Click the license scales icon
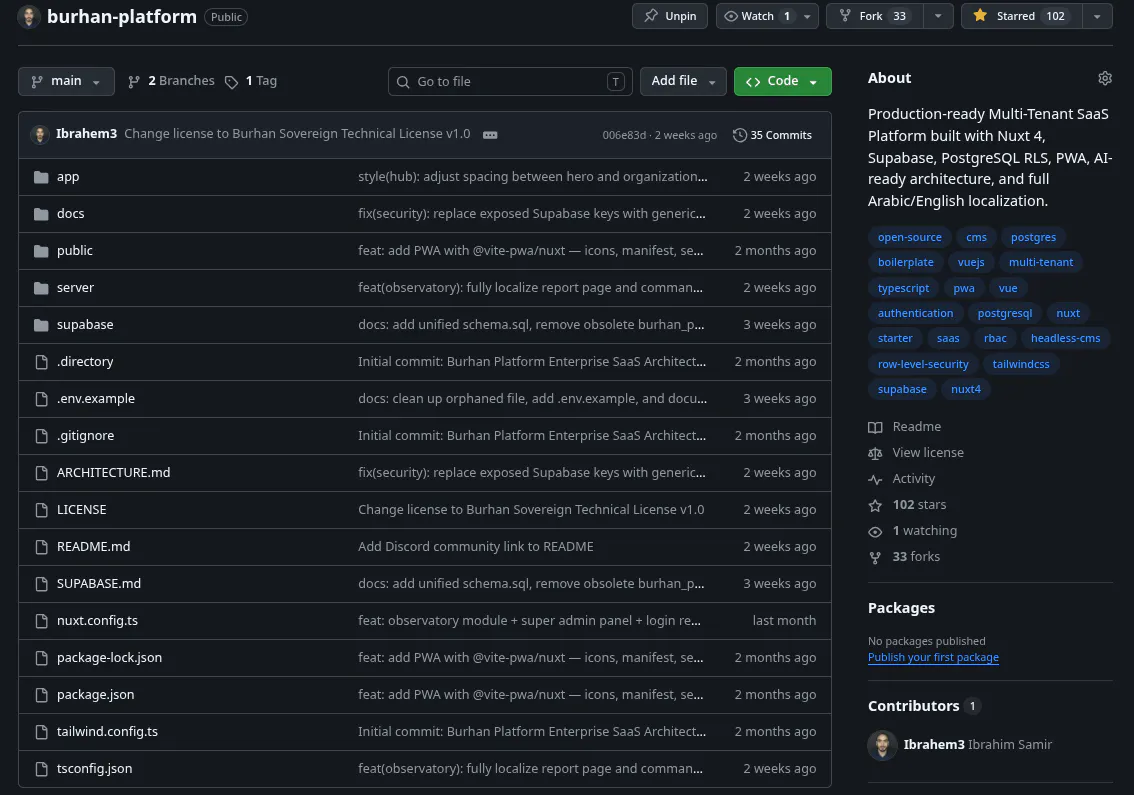 875,454
